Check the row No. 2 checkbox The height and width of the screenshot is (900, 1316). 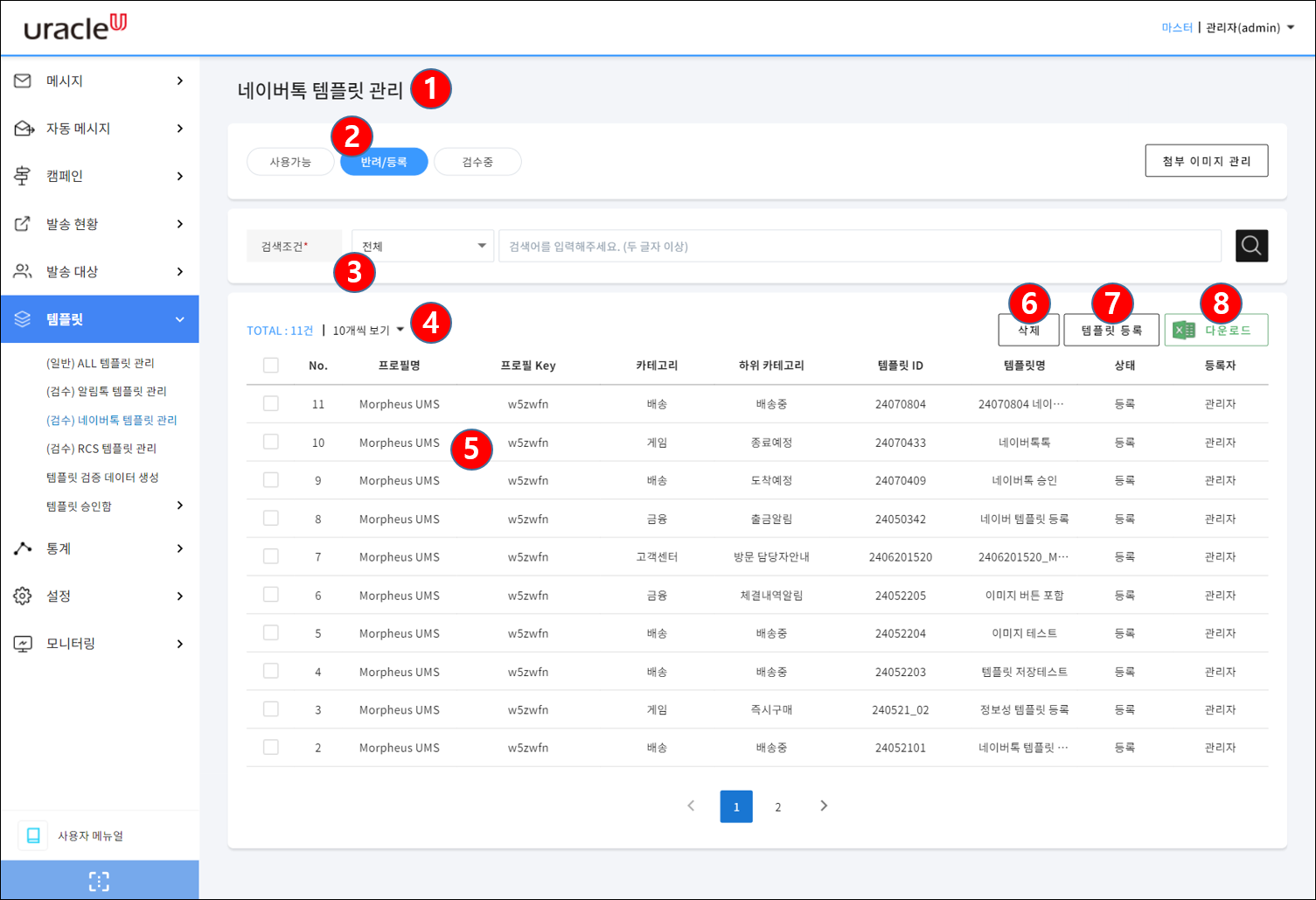(x=271, y=747)
